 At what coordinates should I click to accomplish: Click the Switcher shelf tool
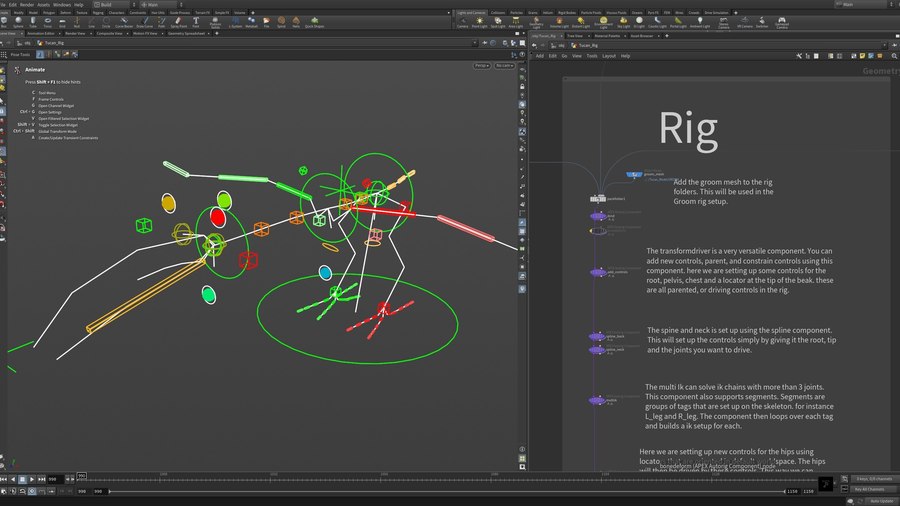point(762,22)
